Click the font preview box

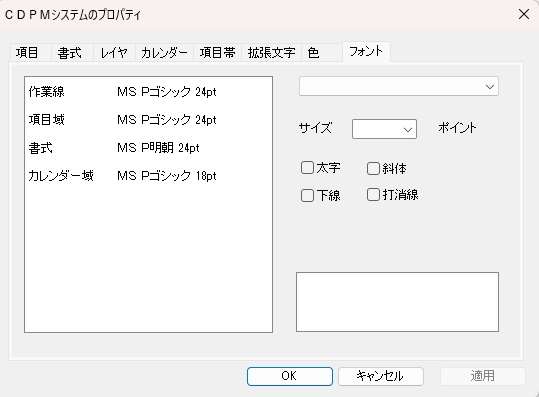(397, 302)
